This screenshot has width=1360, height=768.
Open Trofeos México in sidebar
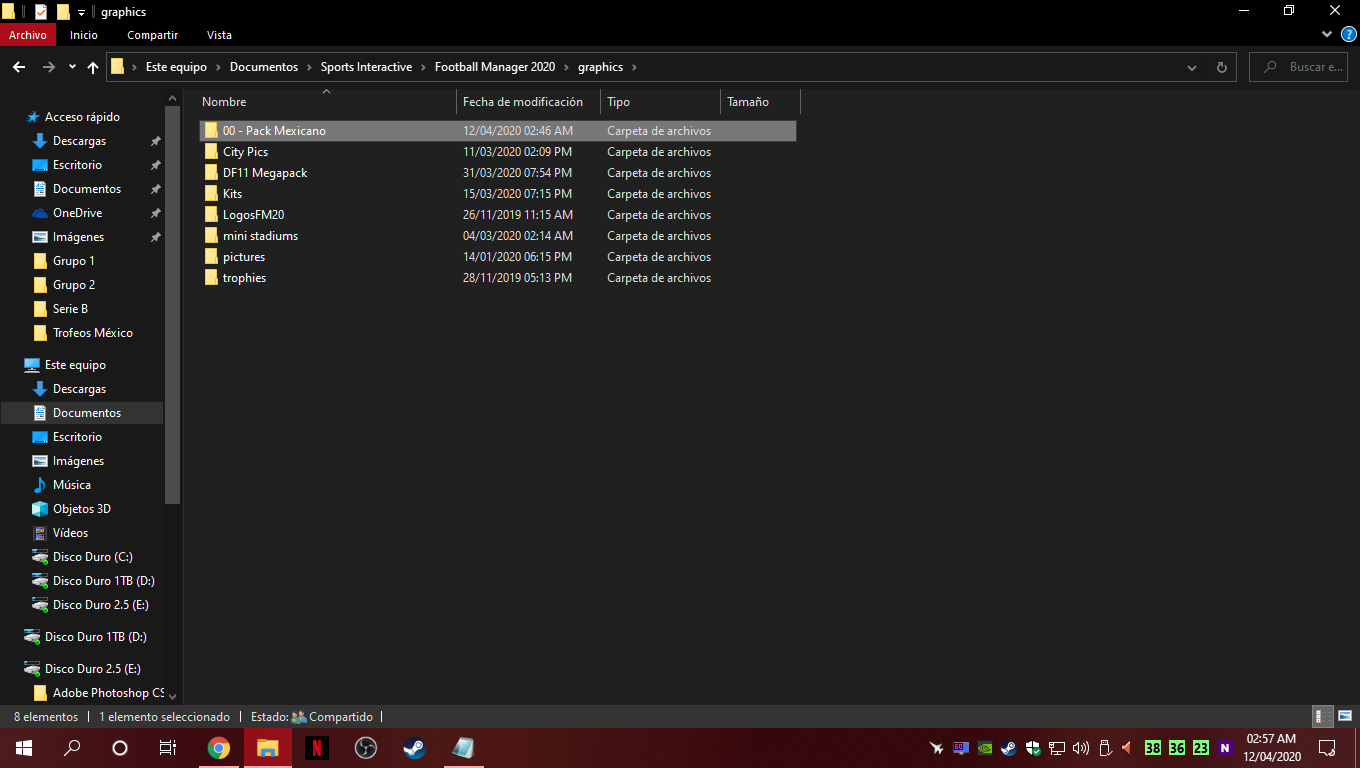[92, 333]
